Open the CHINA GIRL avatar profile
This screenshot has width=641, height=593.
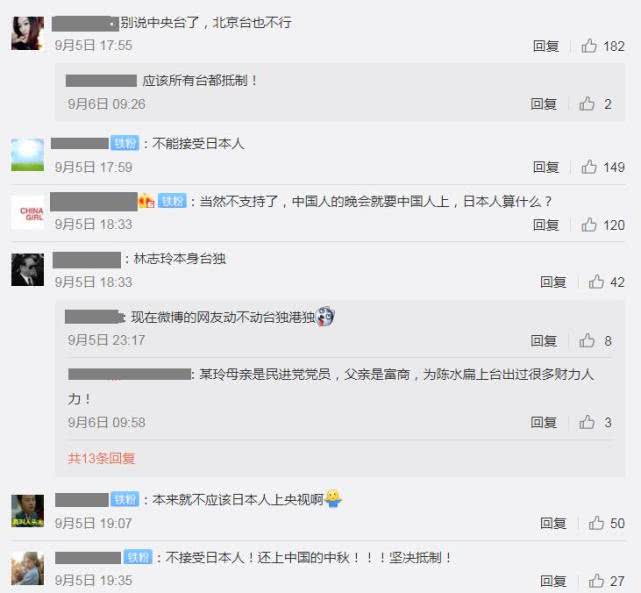[27, 213]
